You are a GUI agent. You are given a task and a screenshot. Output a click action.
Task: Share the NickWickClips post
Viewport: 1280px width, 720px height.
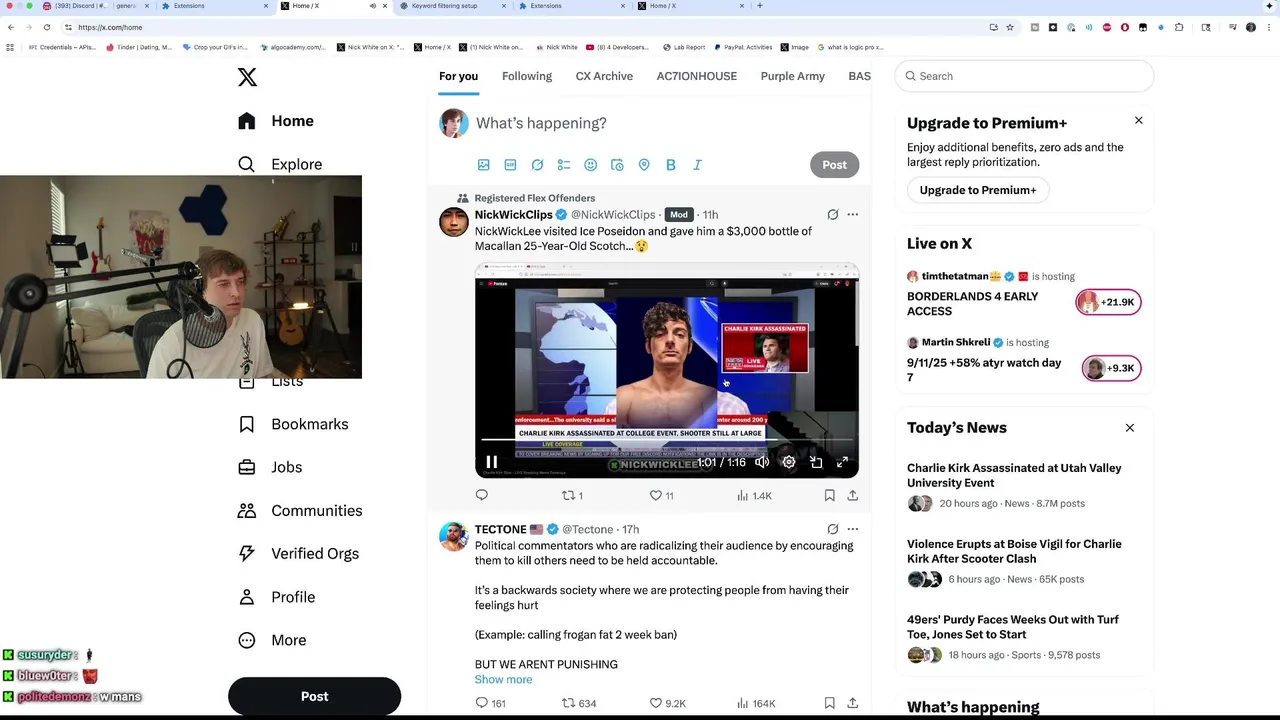pos(853,495)
